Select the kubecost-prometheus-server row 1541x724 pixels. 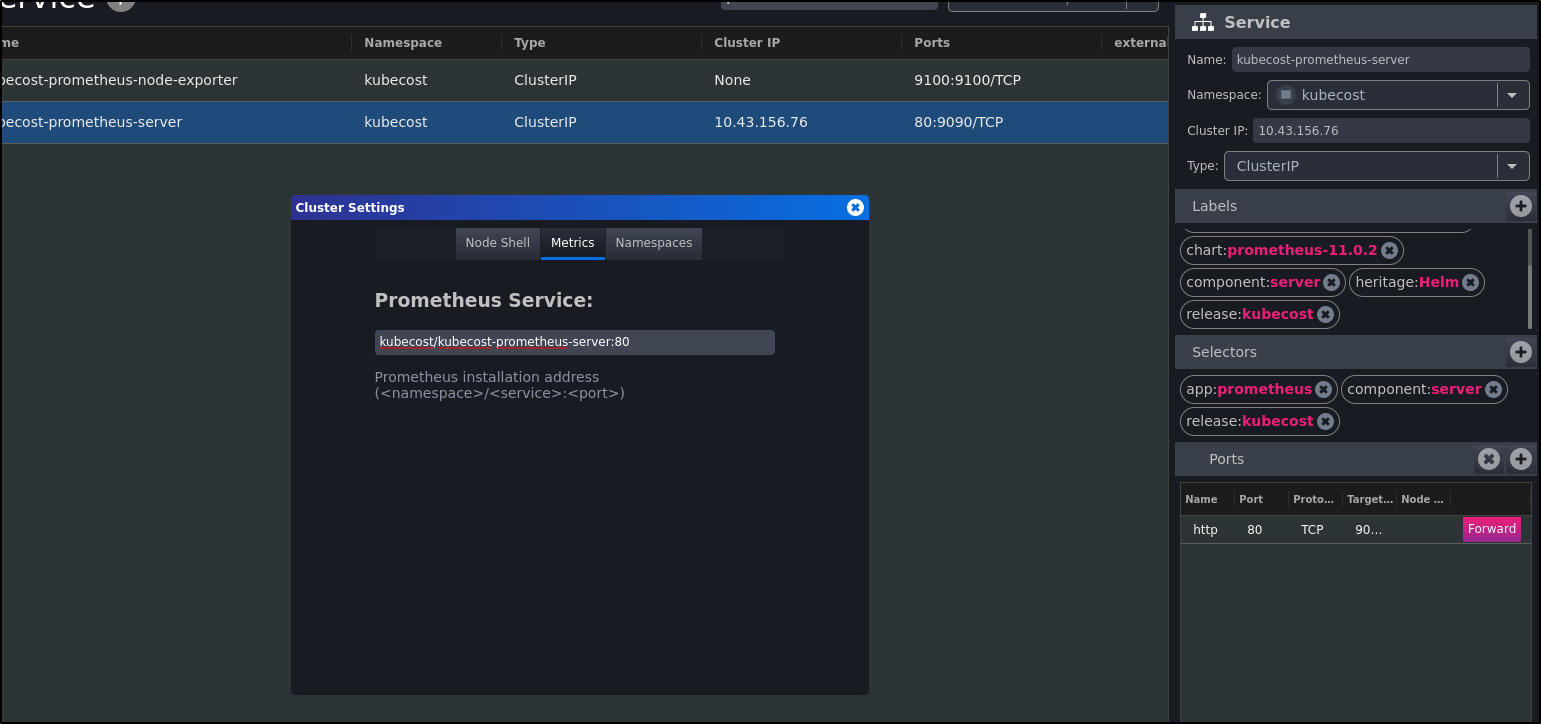pyautogui.click(x=584, y=122)
